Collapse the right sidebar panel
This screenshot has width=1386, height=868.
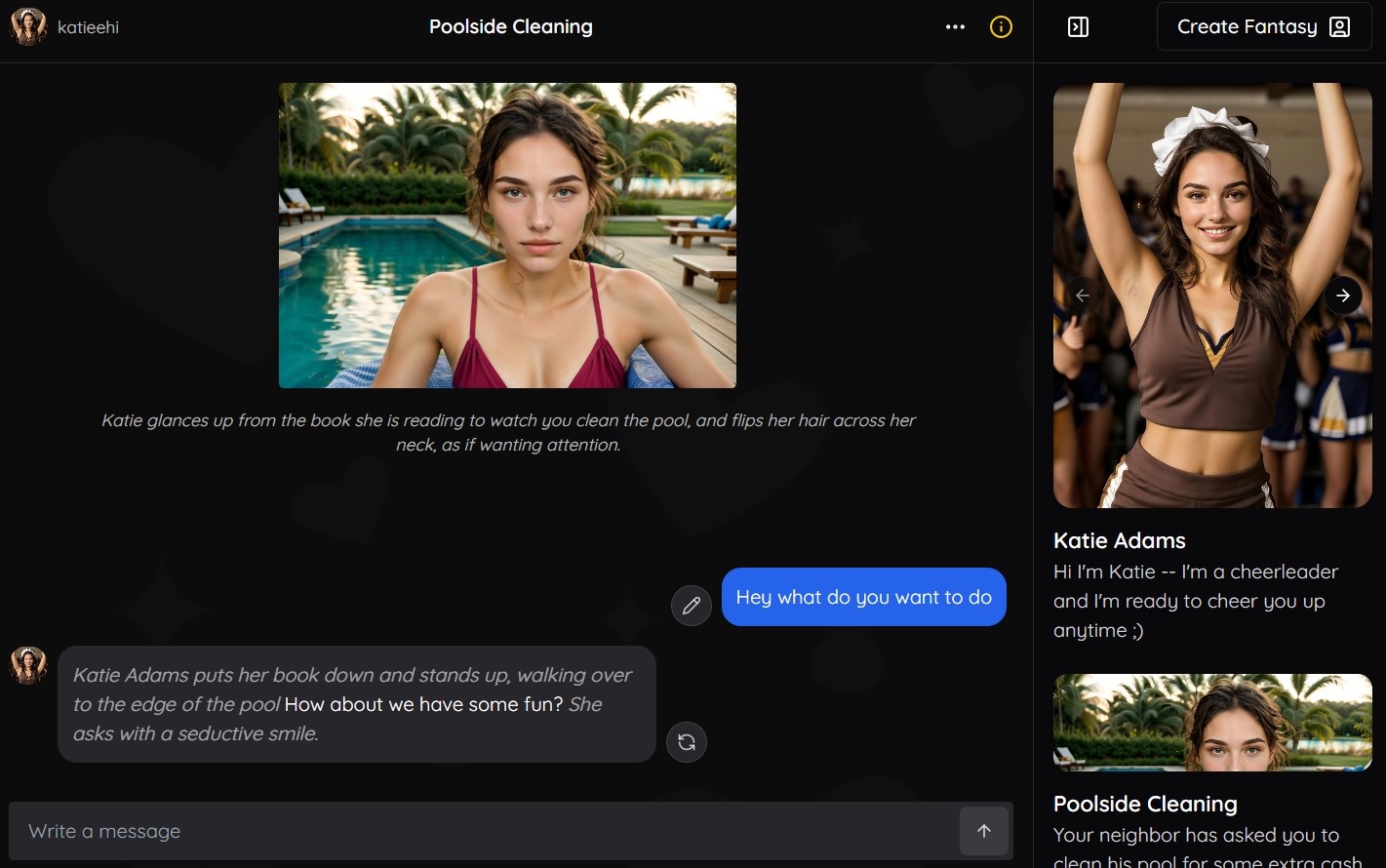1078,27
